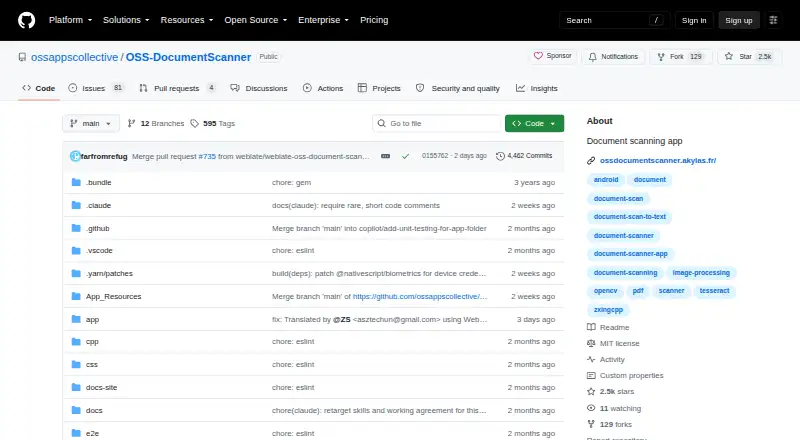Go to the Pricing page
The width and height of the screenshot is (800, 440).
click(374, 20)
